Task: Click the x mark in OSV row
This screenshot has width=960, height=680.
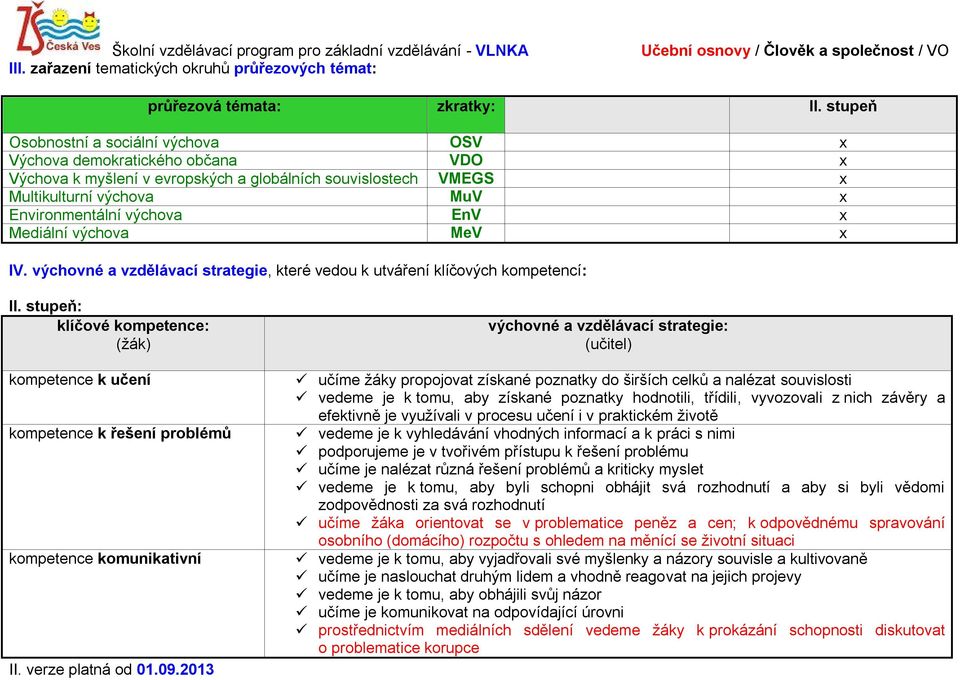Action: tap(843, 143)
